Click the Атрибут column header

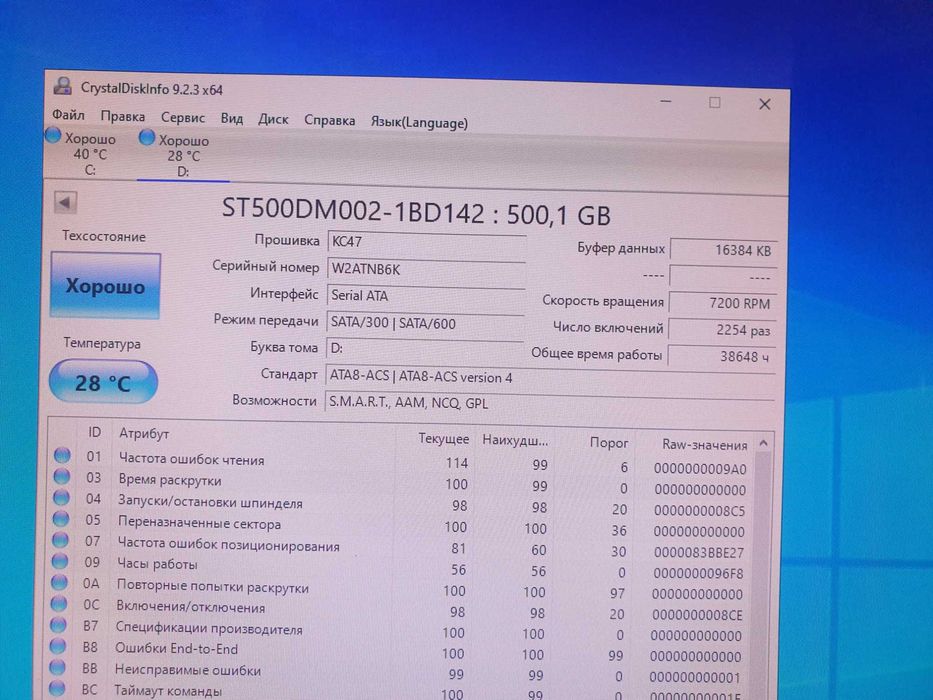click(x=143, y=433)
